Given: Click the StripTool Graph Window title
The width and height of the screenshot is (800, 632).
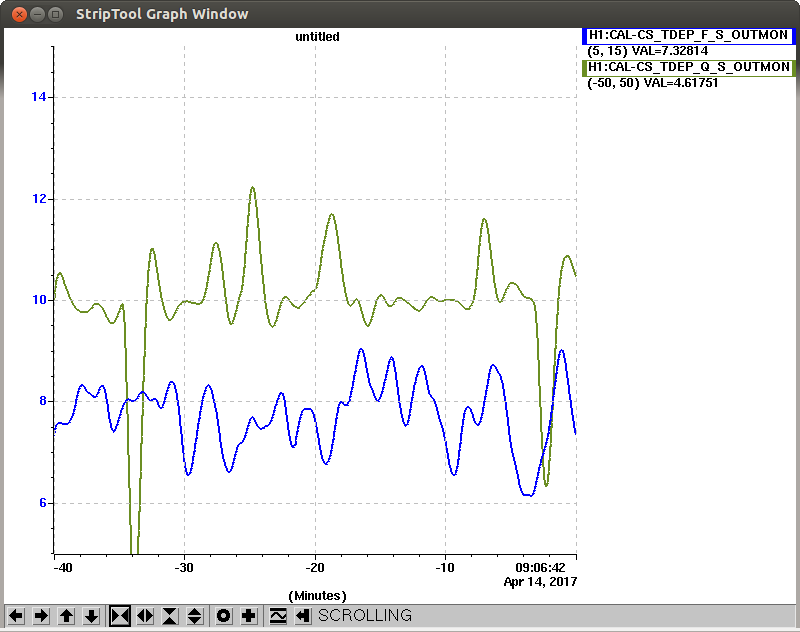Looking at the screenshot, I should [162, 14].
